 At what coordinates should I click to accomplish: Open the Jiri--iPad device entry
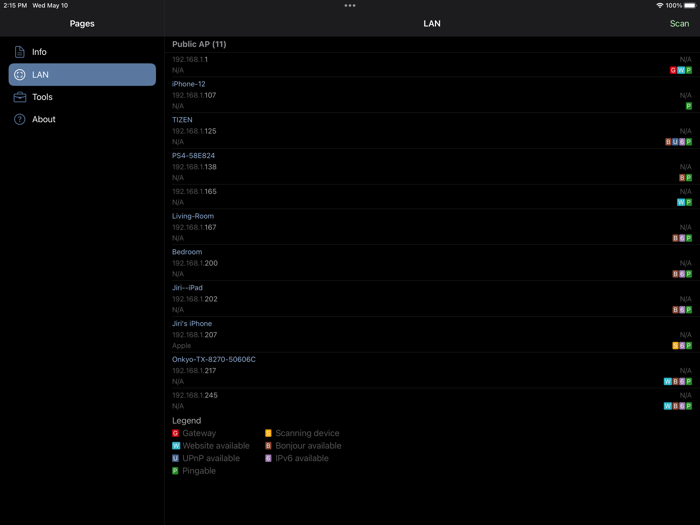(432, 299)
